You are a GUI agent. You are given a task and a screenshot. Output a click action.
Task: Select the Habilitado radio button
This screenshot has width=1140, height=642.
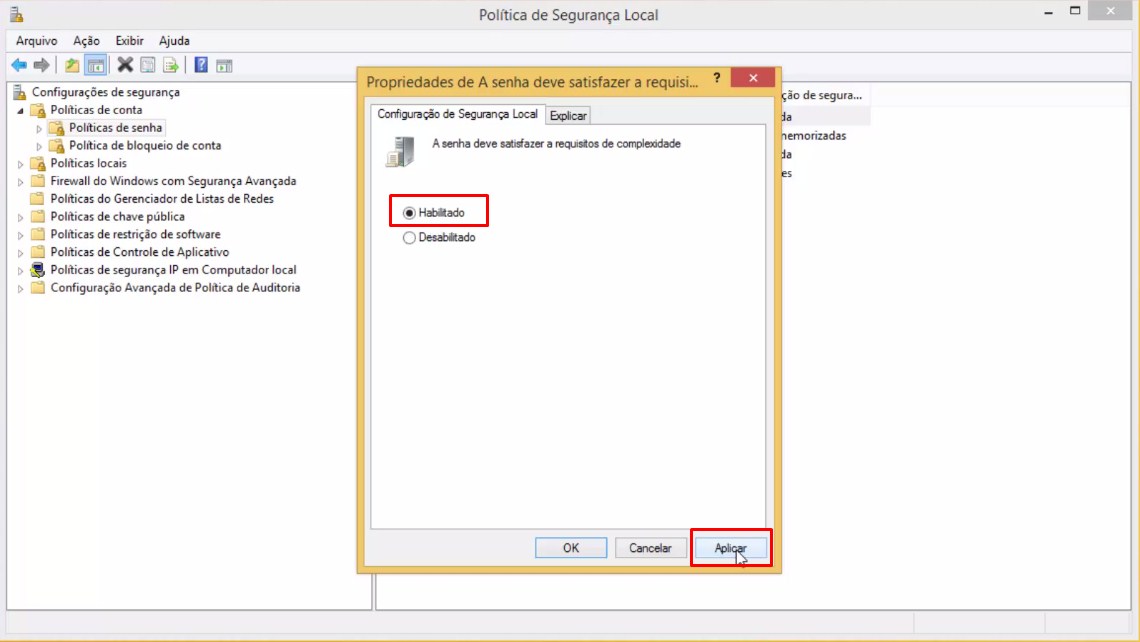pyautogui.click(x=409, y=213)
